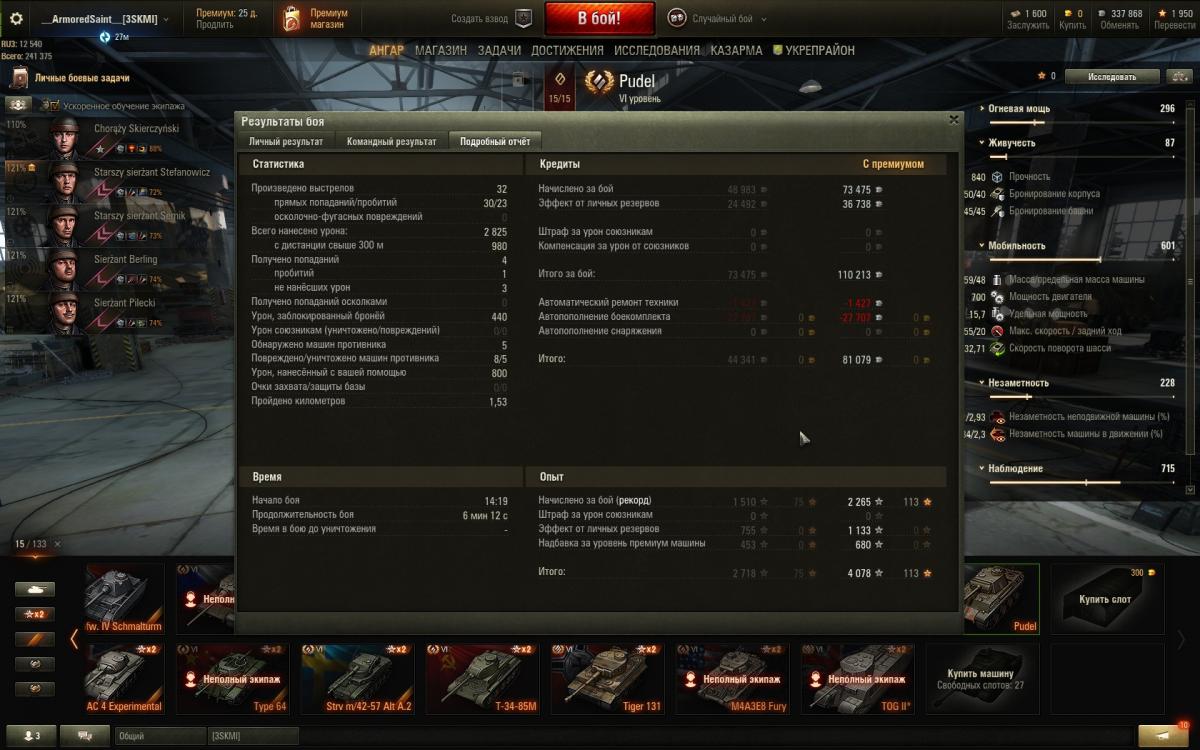Filter carousel by tank type icon
Screen dimensions: 1200x750
(x=34, y=589)
